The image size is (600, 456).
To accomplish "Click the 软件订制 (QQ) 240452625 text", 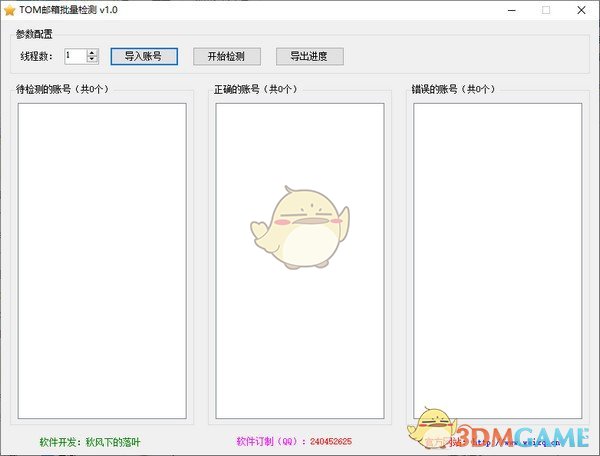I will click(x=294, y=441).
